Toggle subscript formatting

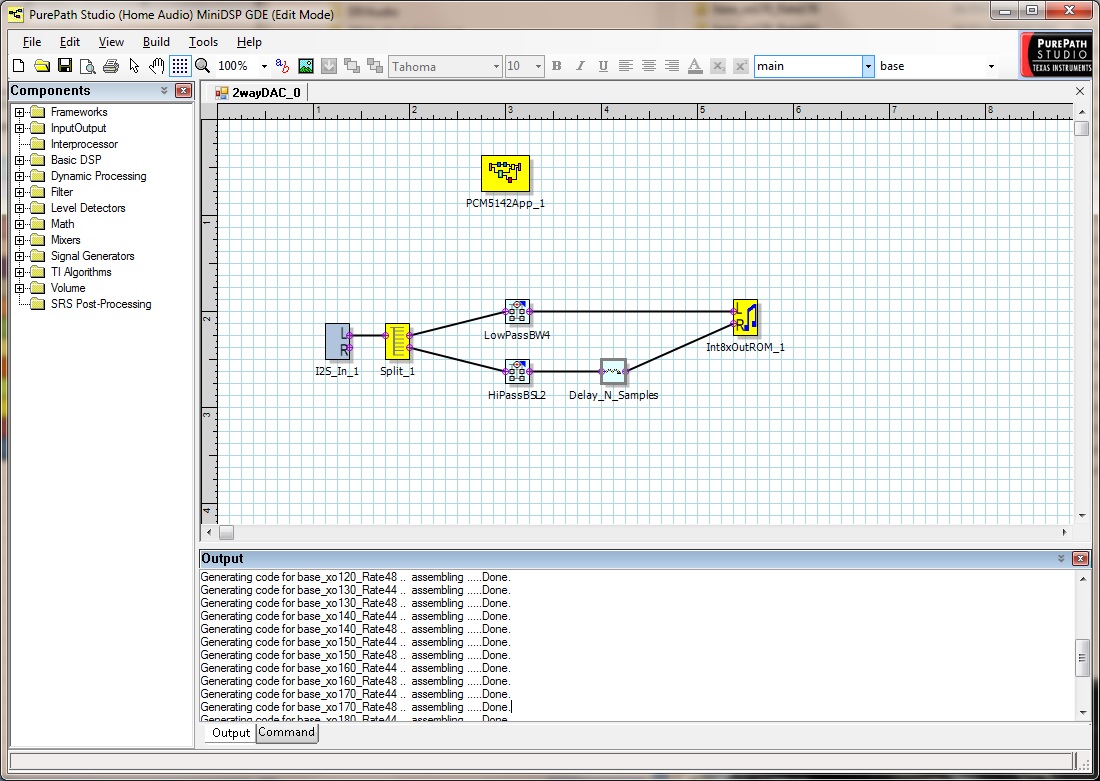click(x=718, y=66)
